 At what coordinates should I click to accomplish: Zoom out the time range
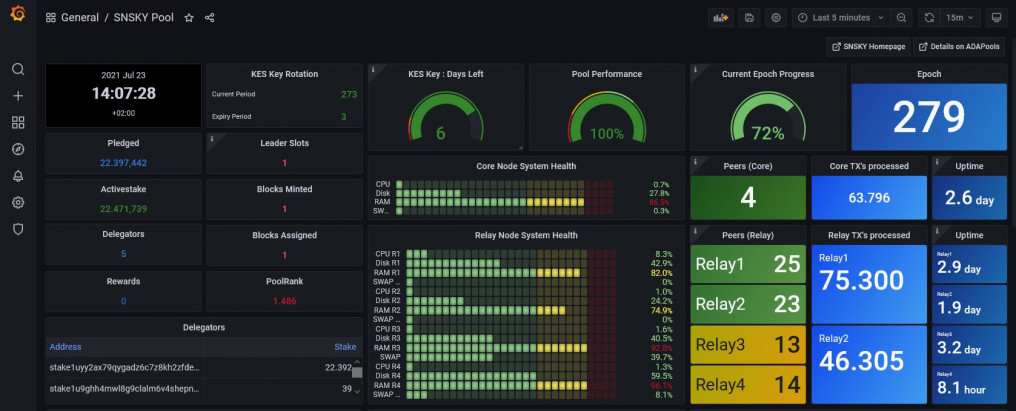click(902, 18)
